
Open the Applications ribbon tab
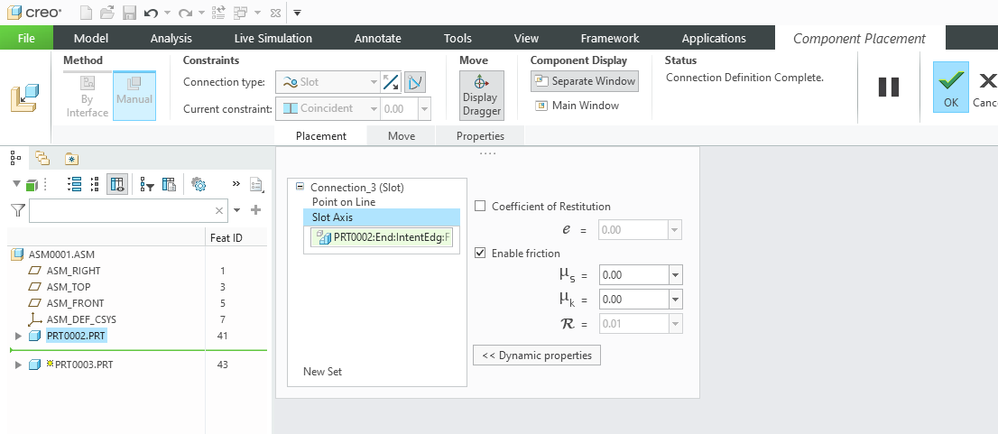pyautogui.click(x=713, y=38)
